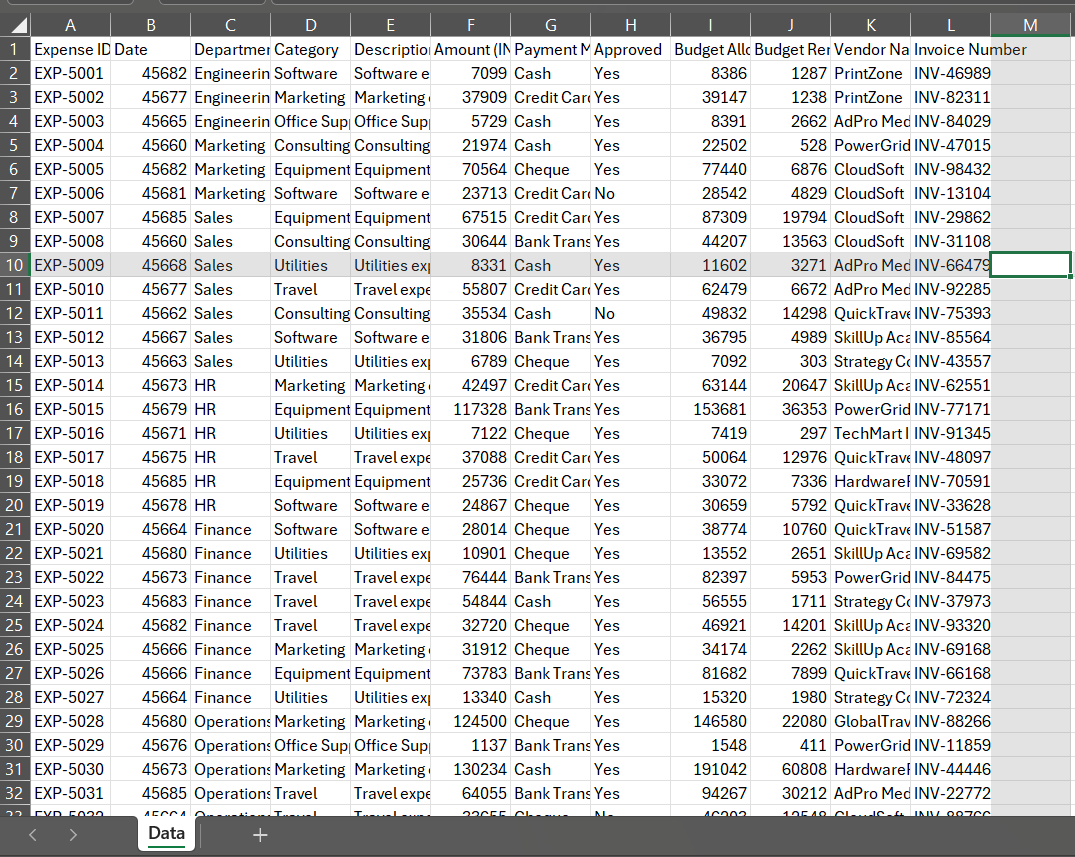The height and width of the screenshot is (857, 1075).
Task: Click amount value 117328
Action: [x=471, y=409]
